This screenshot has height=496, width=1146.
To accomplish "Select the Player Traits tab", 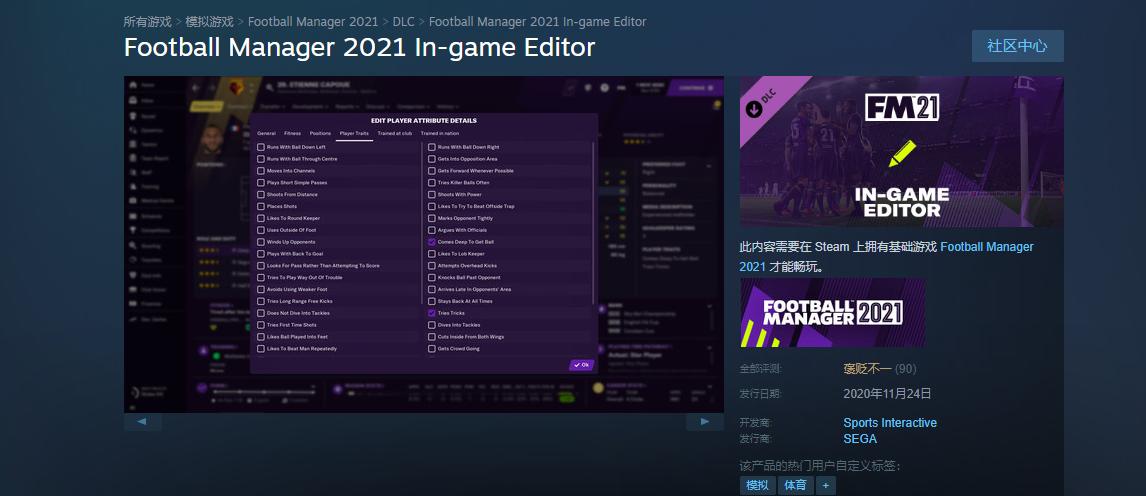I will coord(354,134).
